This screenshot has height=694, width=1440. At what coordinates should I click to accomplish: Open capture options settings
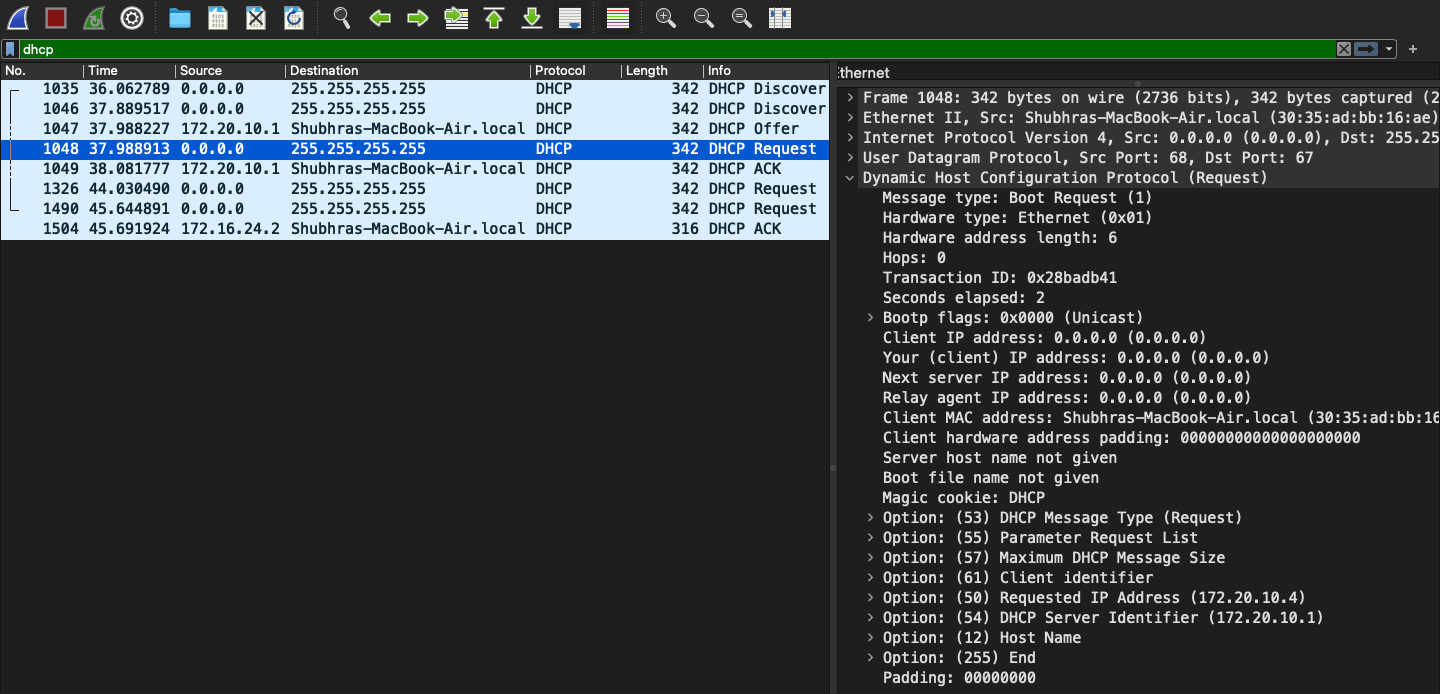(x=132, y=18)
